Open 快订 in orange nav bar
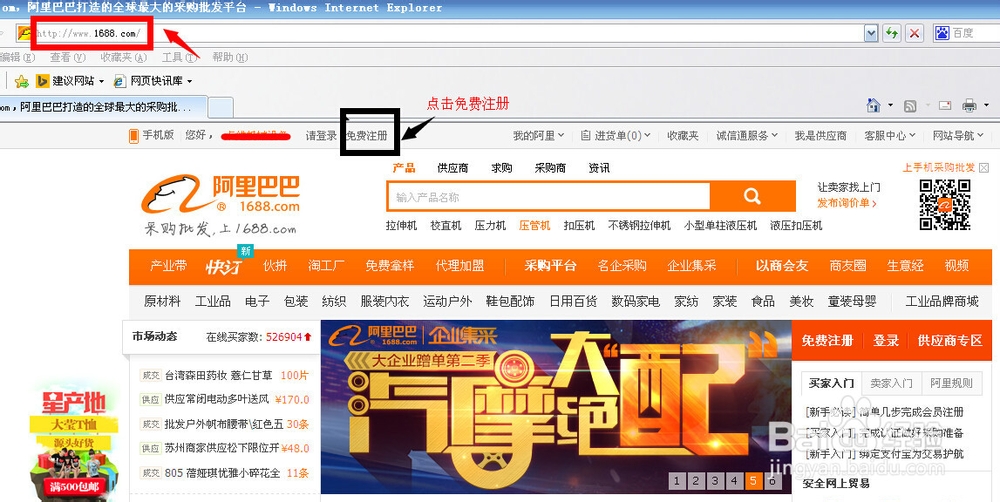Viewport: 1000px width, 502px height. [223, 267]
